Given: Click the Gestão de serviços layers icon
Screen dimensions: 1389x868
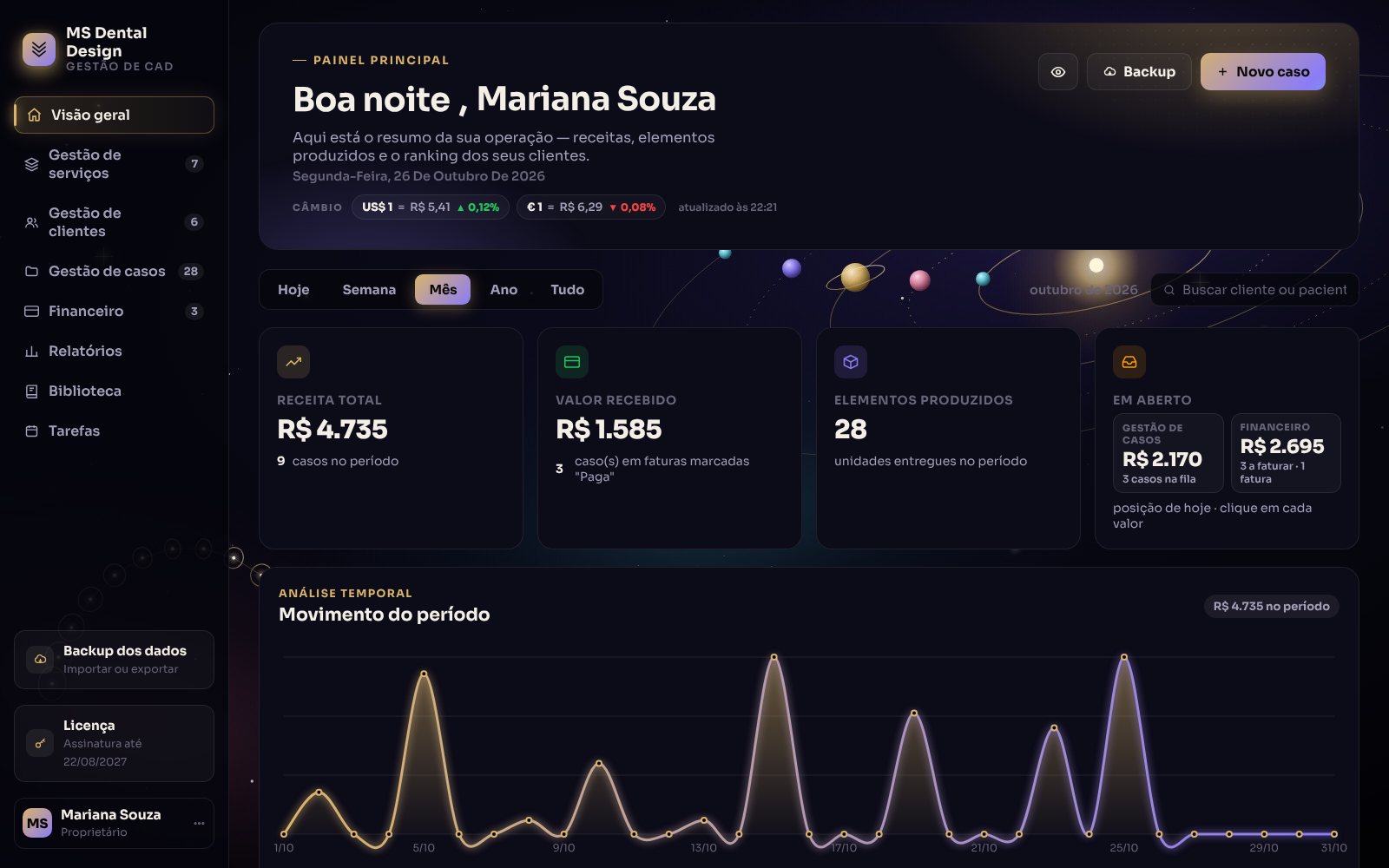Looking at the screenshot, I should (x=31, y=164).
